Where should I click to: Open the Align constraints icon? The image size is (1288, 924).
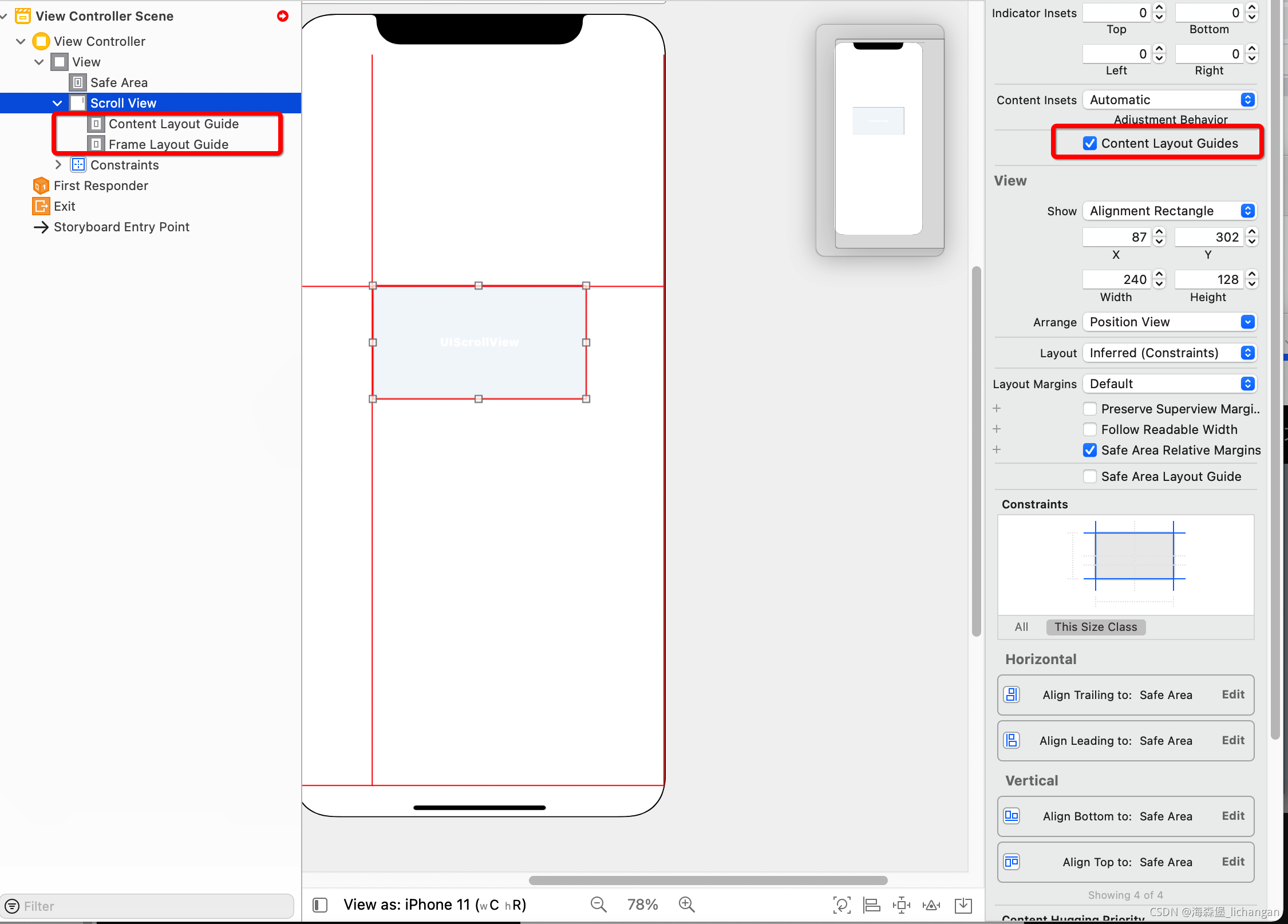872,905
